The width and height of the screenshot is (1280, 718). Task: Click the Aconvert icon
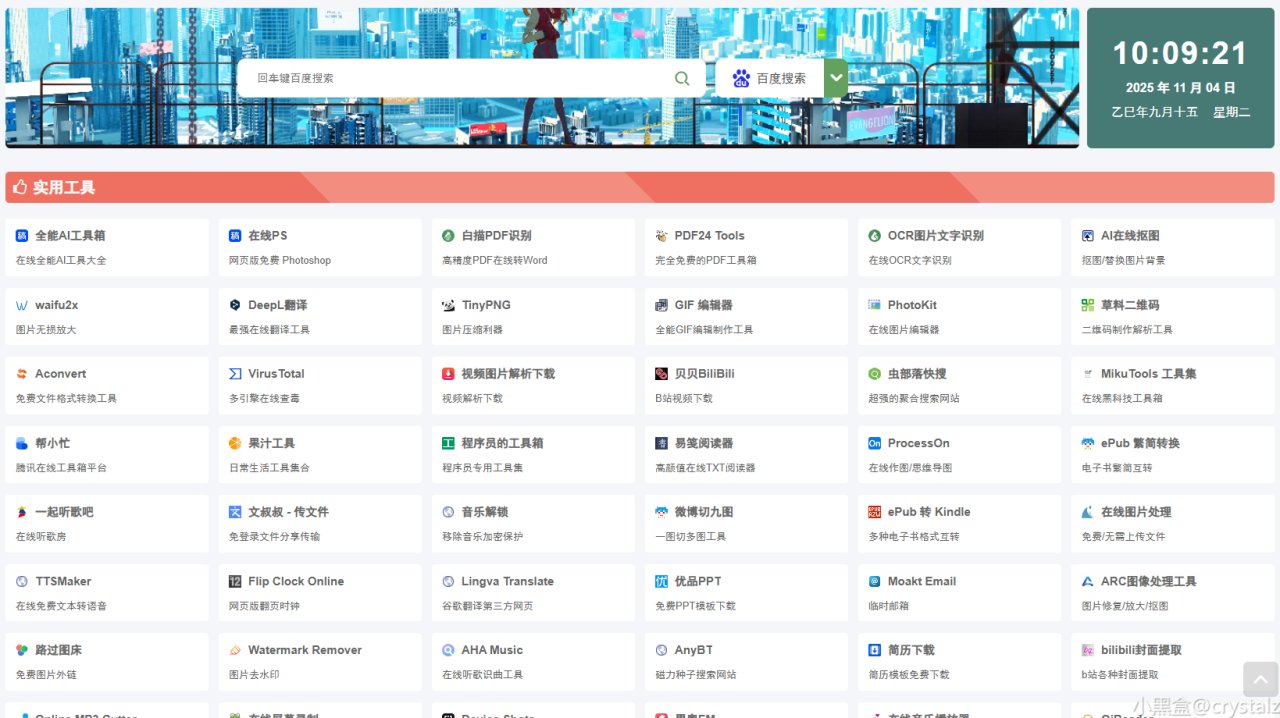pyautogui.click(x=22, y=374)
